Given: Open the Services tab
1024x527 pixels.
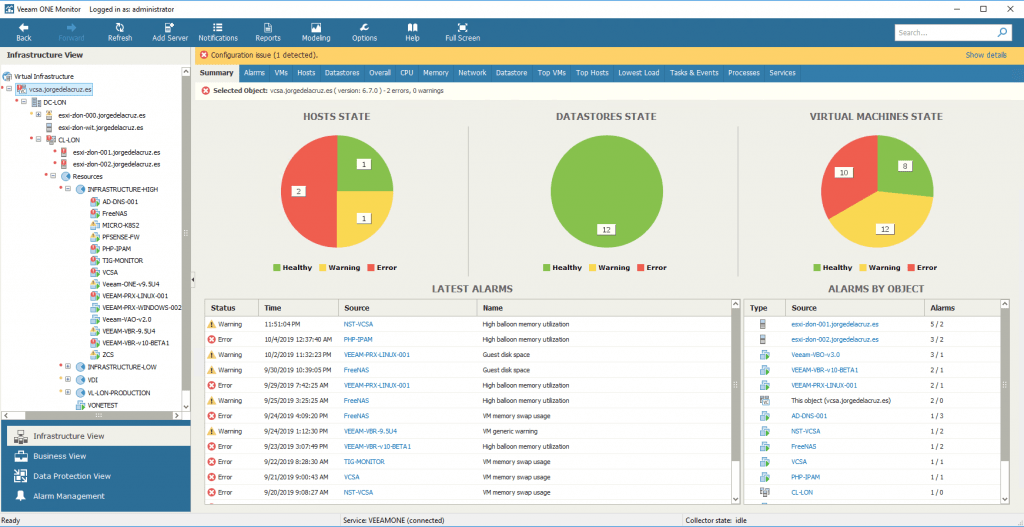Looking at the screenshot, I should 782,73.
